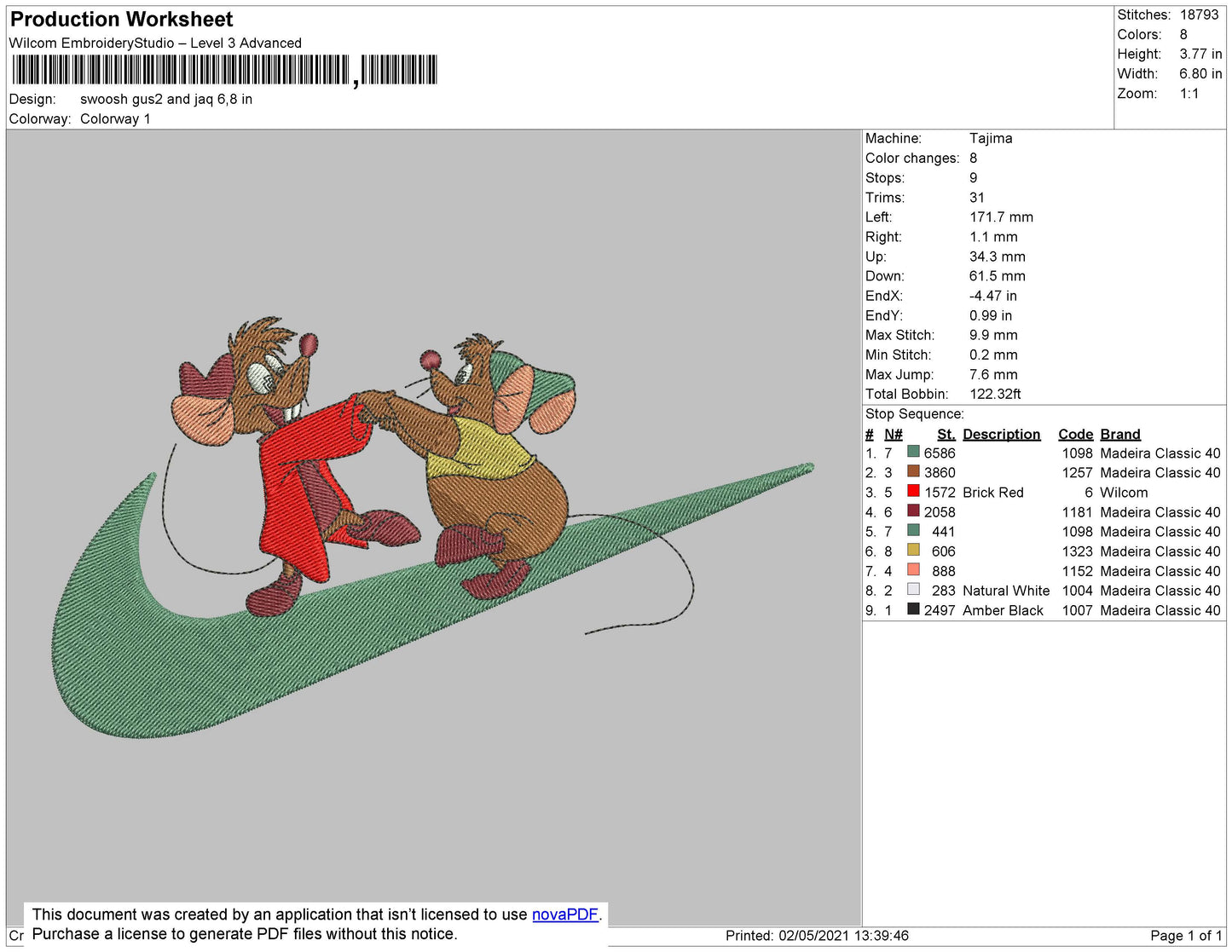The width and height of the screenshot is (1232, 952).
Task: Select the green swatch with 6586 stitches
Action: point(913,453)
